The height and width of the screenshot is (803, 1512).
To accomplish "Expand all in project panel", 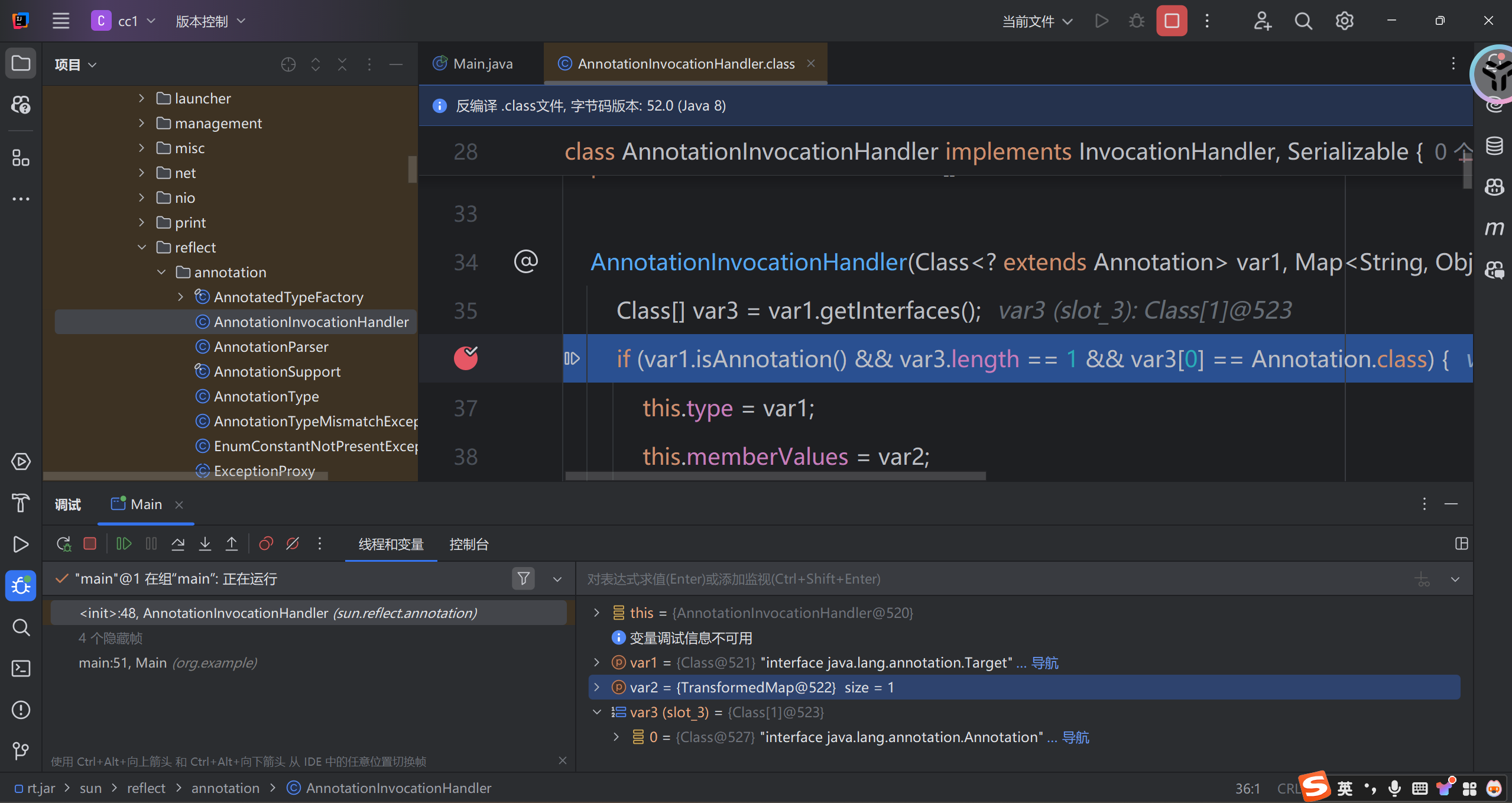I will 316,64.
